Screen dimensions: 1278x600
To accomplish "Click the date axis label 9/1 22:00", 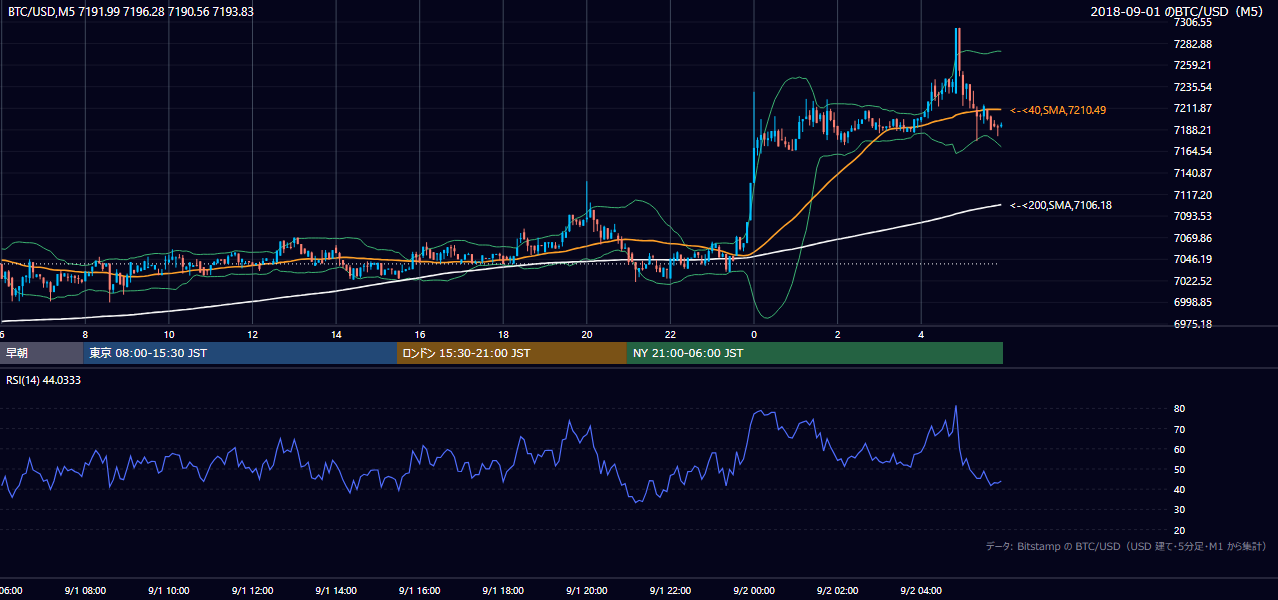I will pos(671,590).
